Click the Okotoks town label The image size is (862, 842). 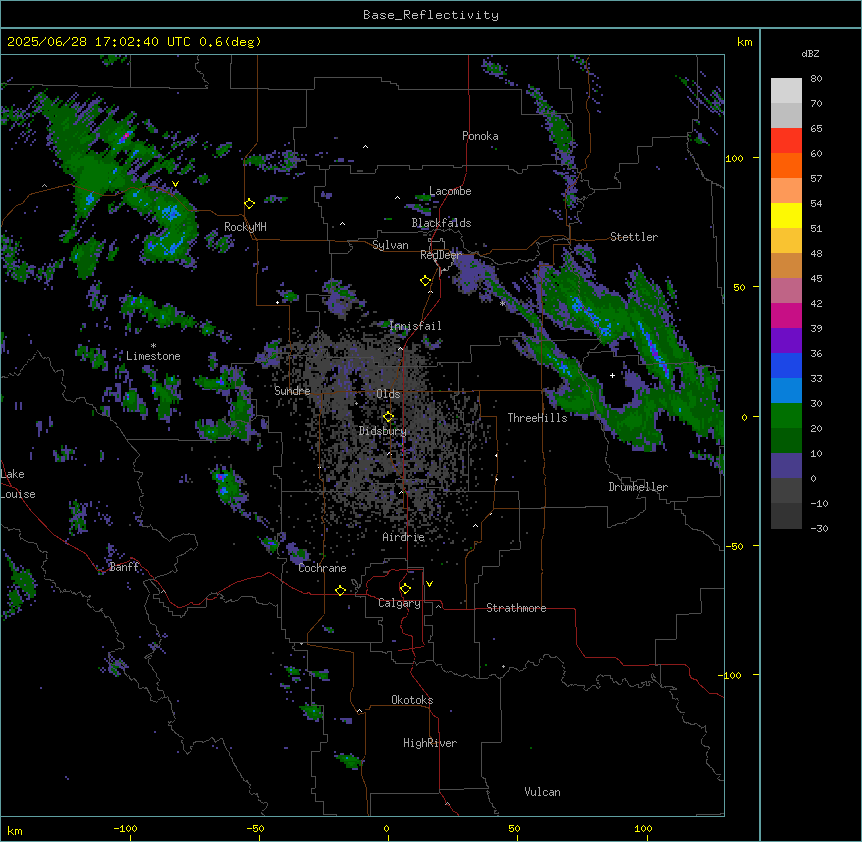point(412,700)
